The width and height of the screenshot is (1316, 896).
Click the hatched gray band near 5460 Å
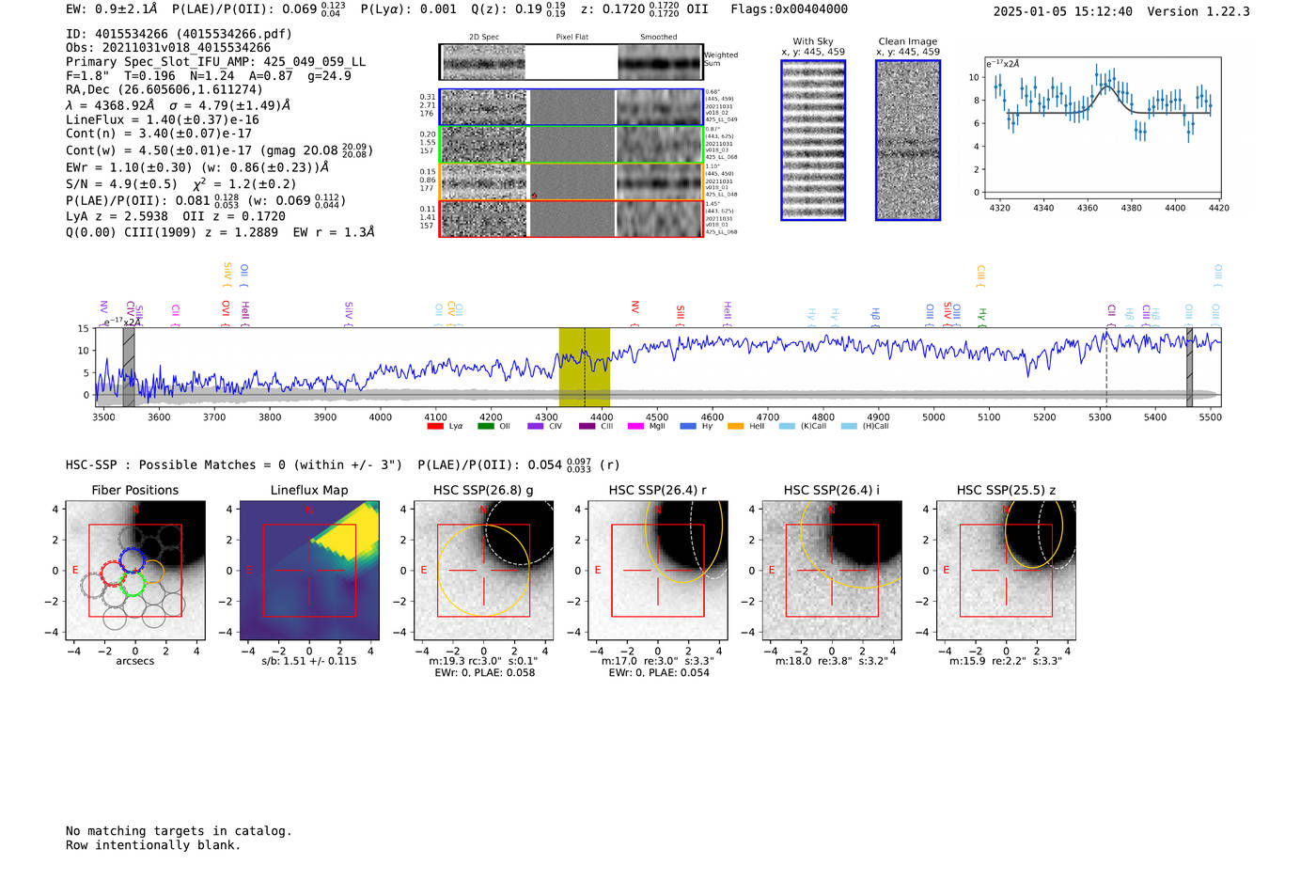tap(1189, 367)
